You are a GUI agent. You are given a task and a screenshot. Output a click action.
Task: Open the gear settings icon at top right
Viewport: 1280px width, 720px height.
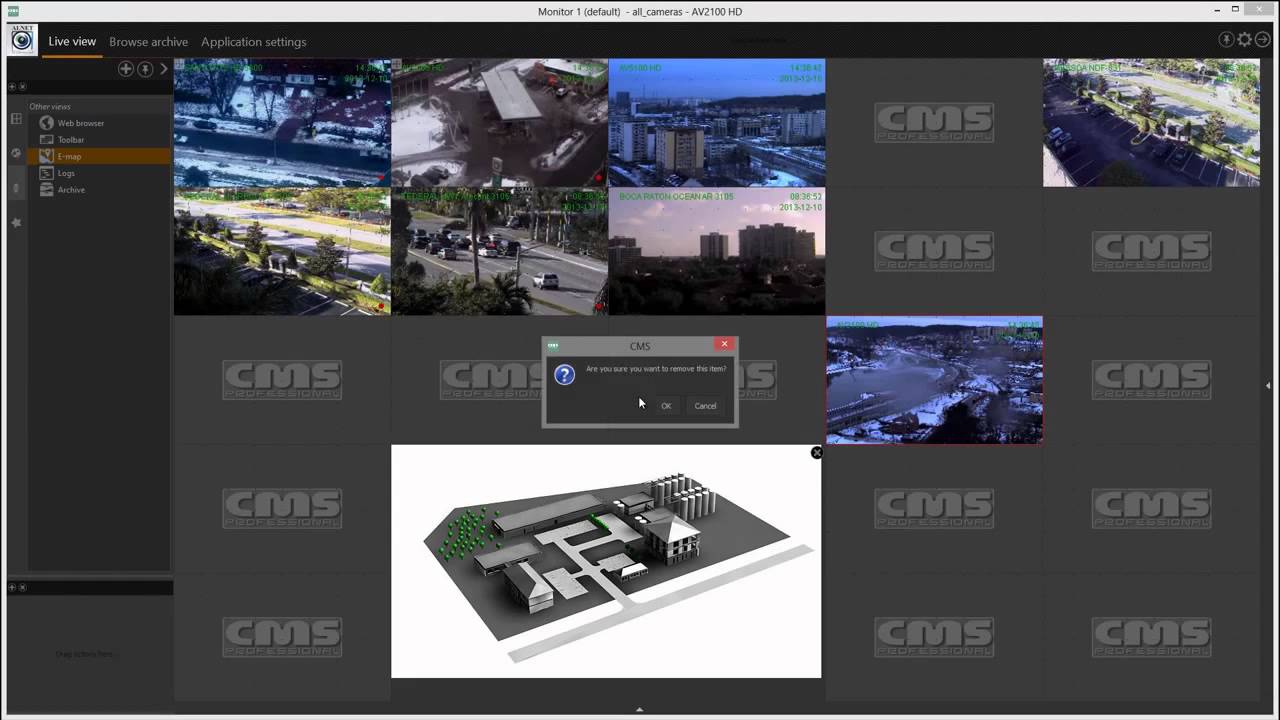pyautogui.click(x=1245, y=40)
